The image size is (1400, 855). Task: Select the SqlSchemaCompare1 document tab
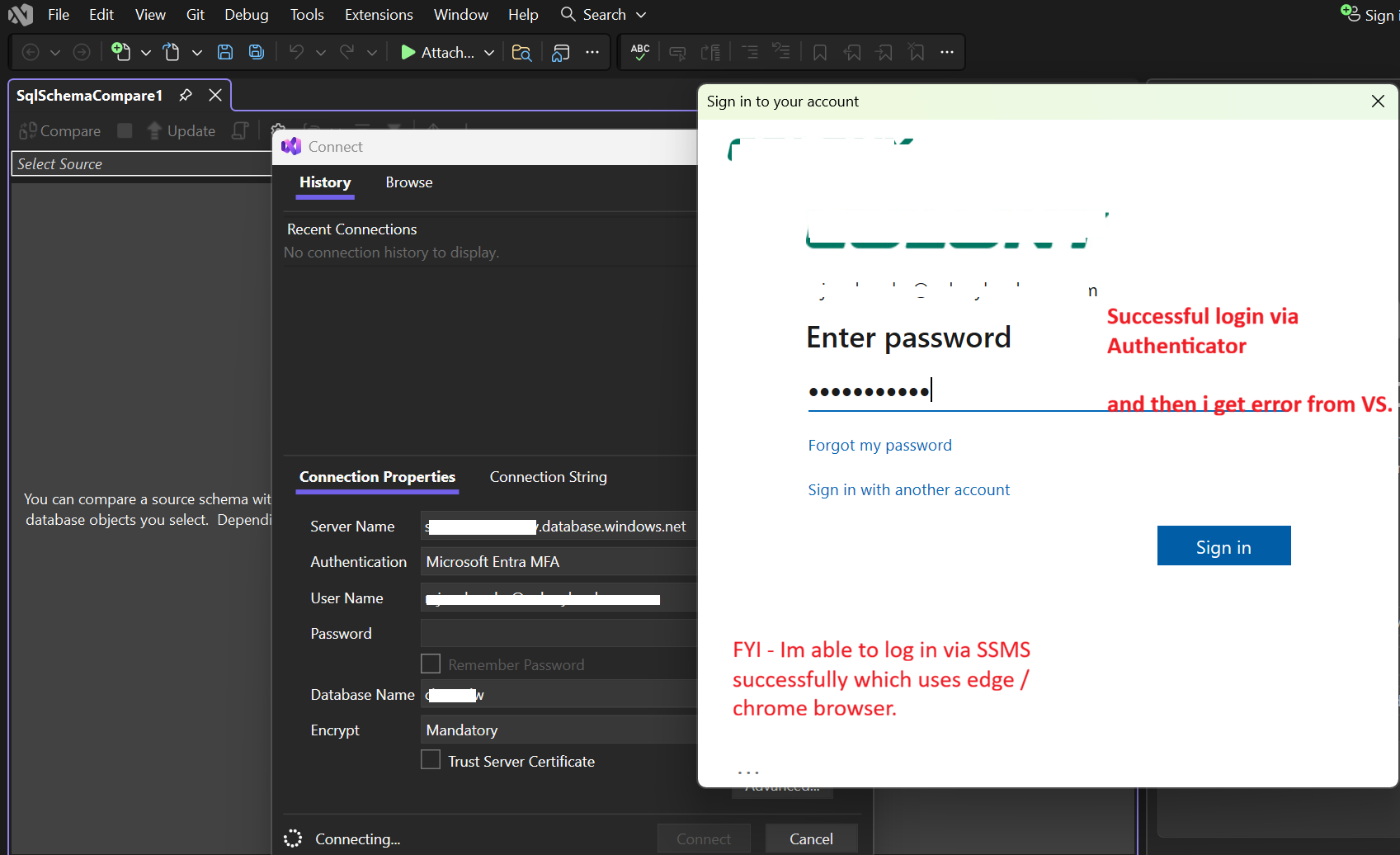[x=89, y=95]
